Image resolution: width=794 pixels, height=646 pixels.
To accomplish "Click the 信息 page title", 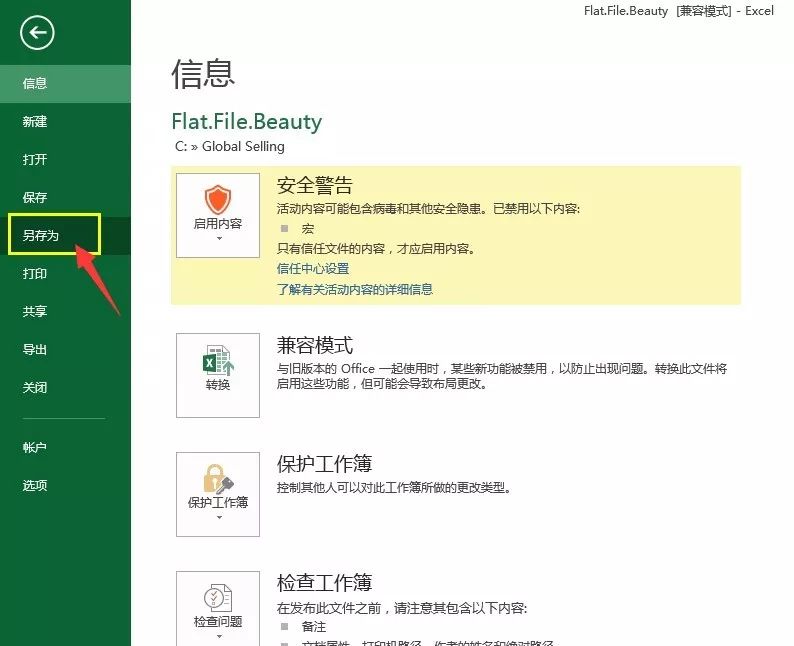I will click(x=203, y=74).
